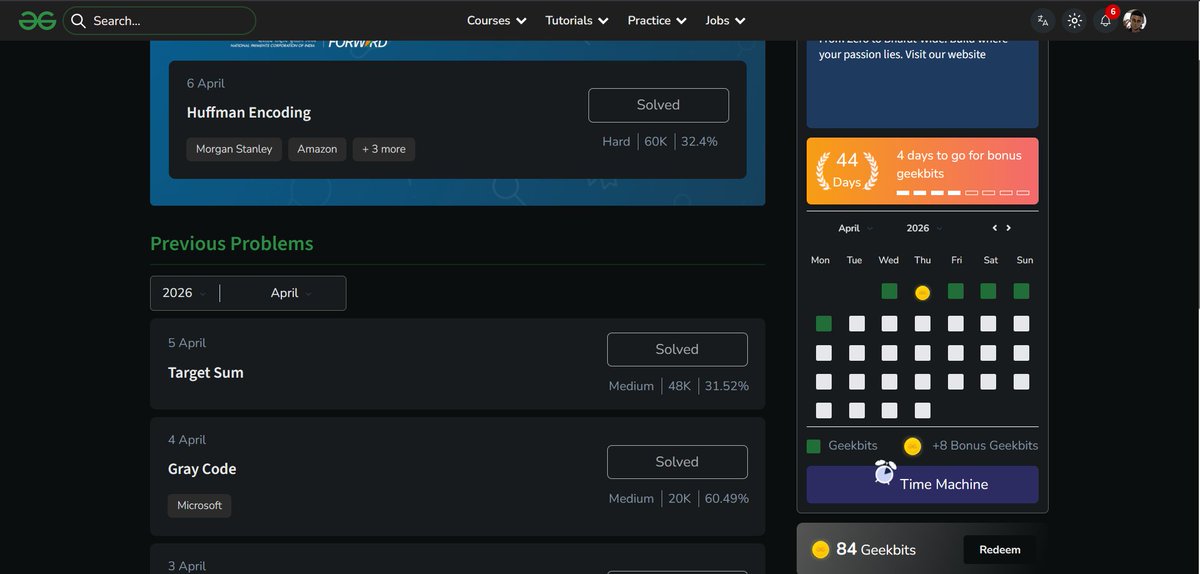Go to next month in the calendar
This screenshot has width=1200, height=574.
click(x=1008, y=228)
